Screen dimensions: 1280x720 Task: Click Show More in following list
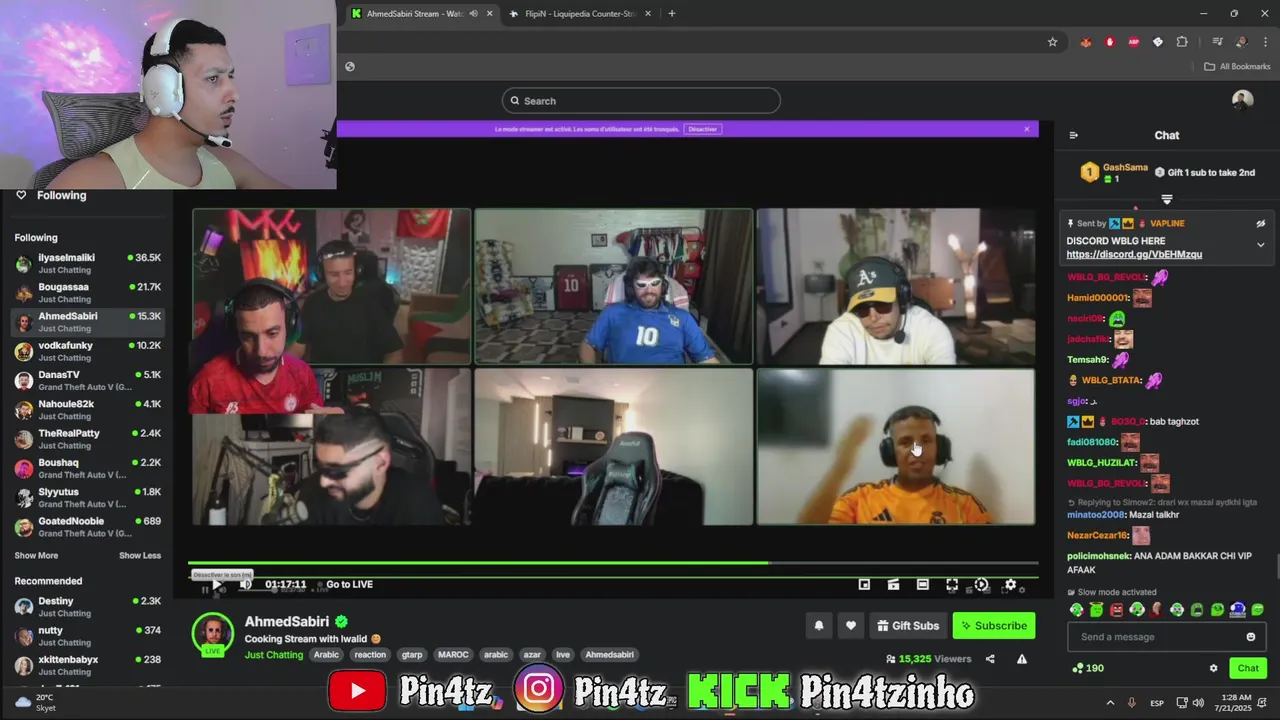point(36,556)
